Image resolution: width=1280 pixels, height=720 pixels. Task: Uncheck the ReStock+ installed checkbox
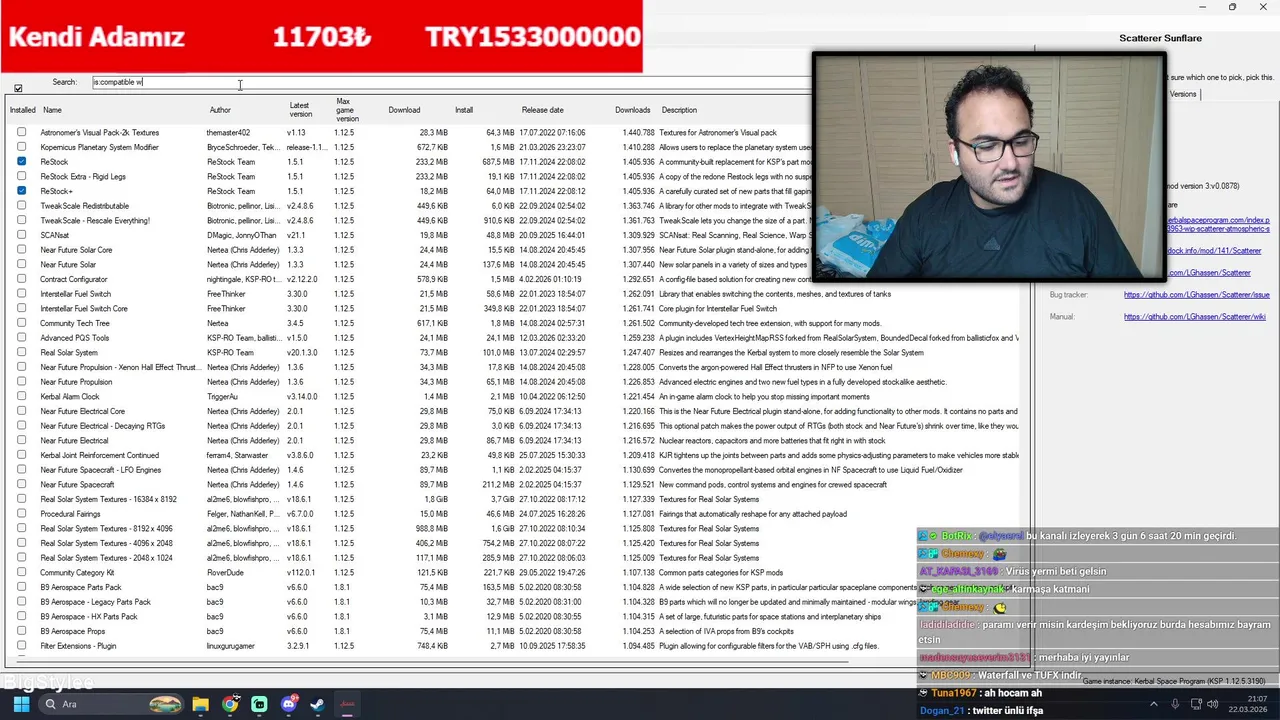click(x=22, y=191)
